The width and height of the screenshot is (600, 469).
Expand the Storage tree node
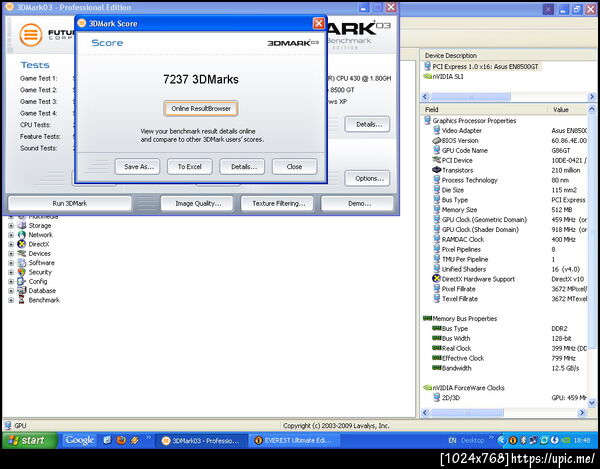coord(11,226)
